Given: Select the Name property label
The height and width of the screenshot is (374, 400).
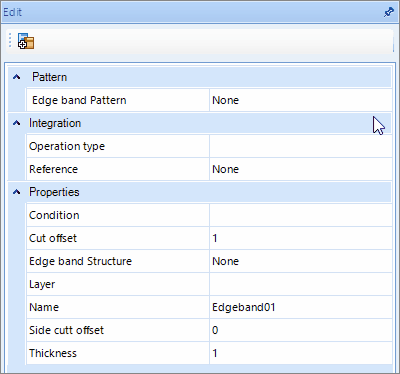Looking at the screenshot, I should [44, 307].
